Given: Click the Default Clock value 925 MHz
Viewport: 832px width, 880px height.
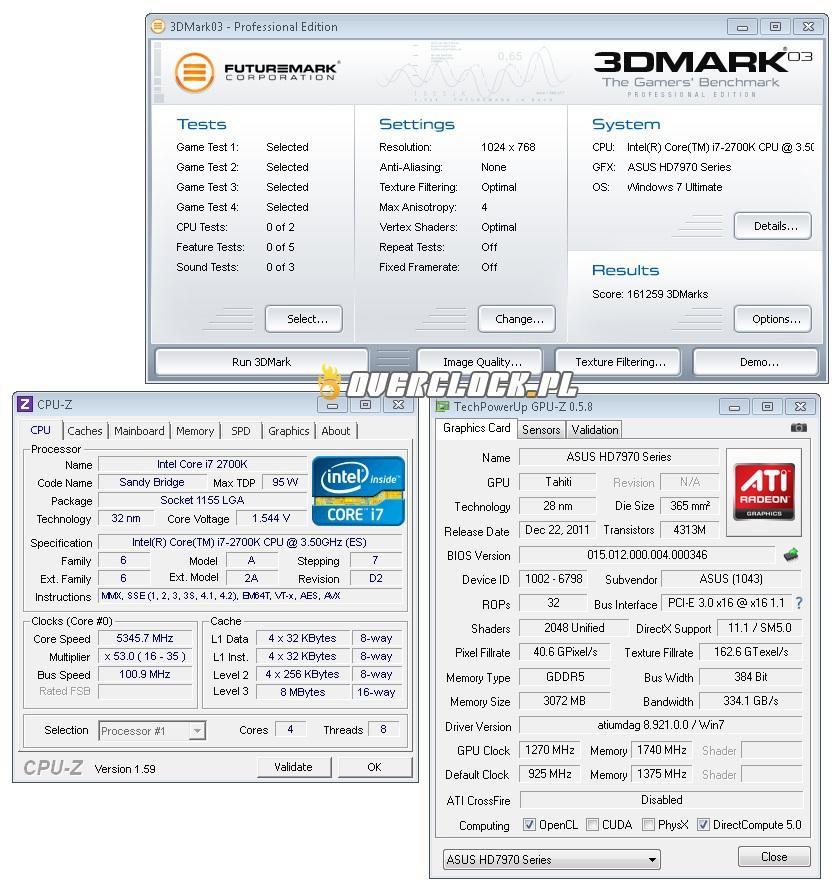Looking at the screenshot, I should pyautogui.click(x=550, y=774).
